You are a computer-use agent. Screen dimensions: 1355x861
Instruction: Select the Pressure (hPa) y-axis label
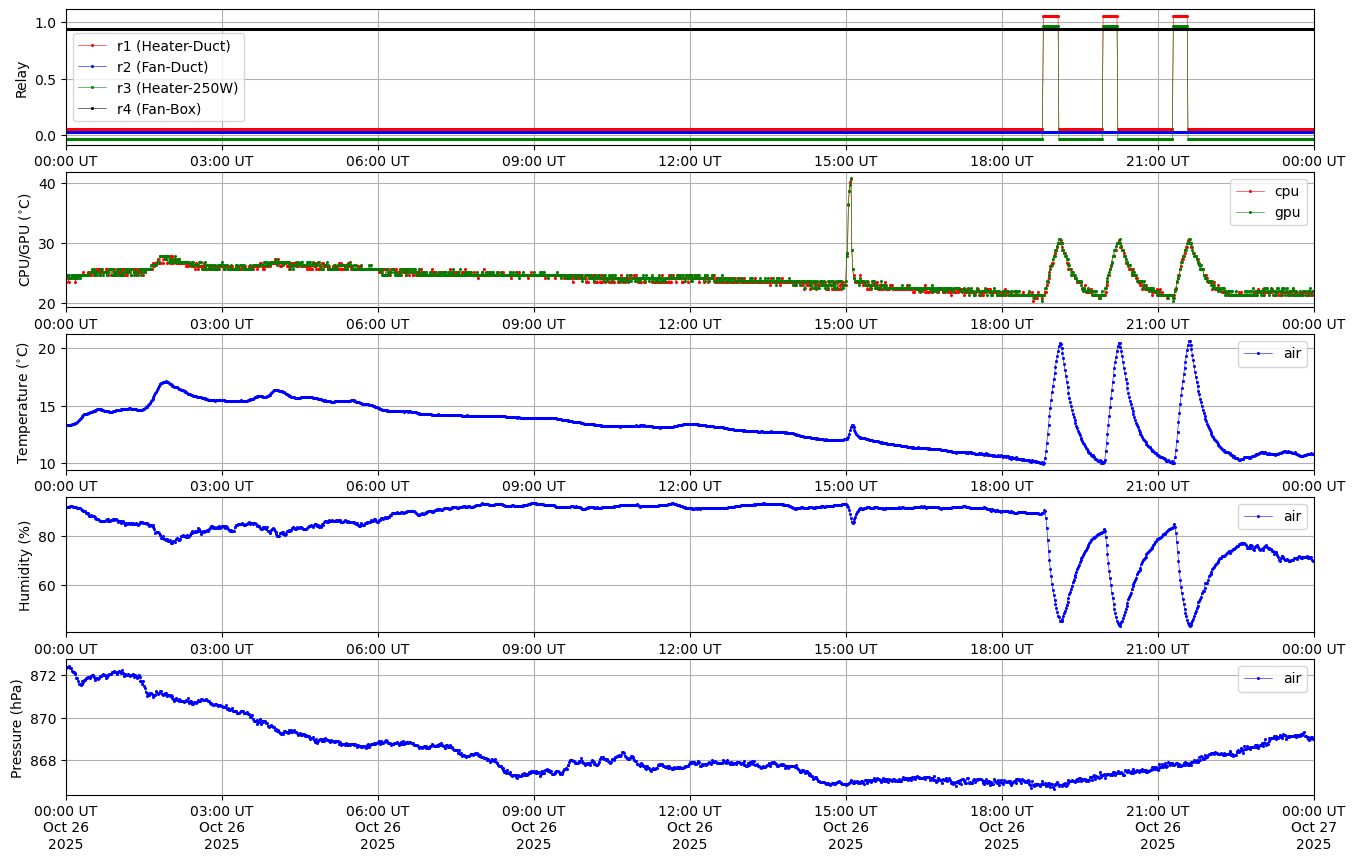tap(17, 727)
